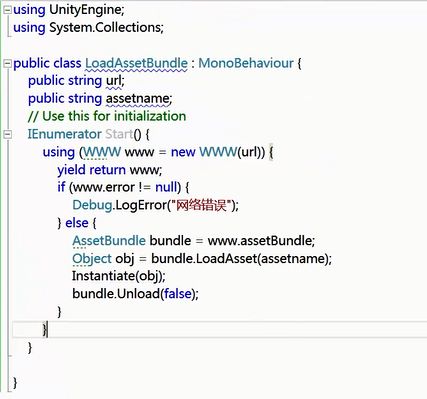The width and height of the screenshot is (427, 399).
Task: Click 'Debug' in the Debug.LogError call
Action: 92,205
